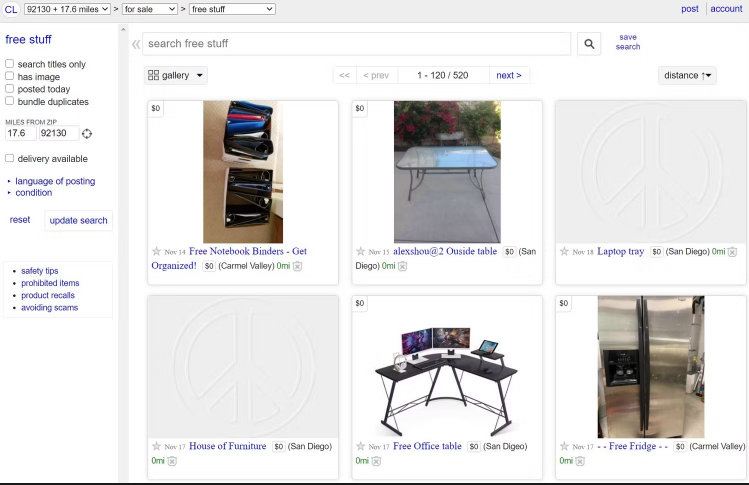The width and height of the screenshot is (749, 485).
Task: Open the post link in header
Action: click(x=690, y=9)
